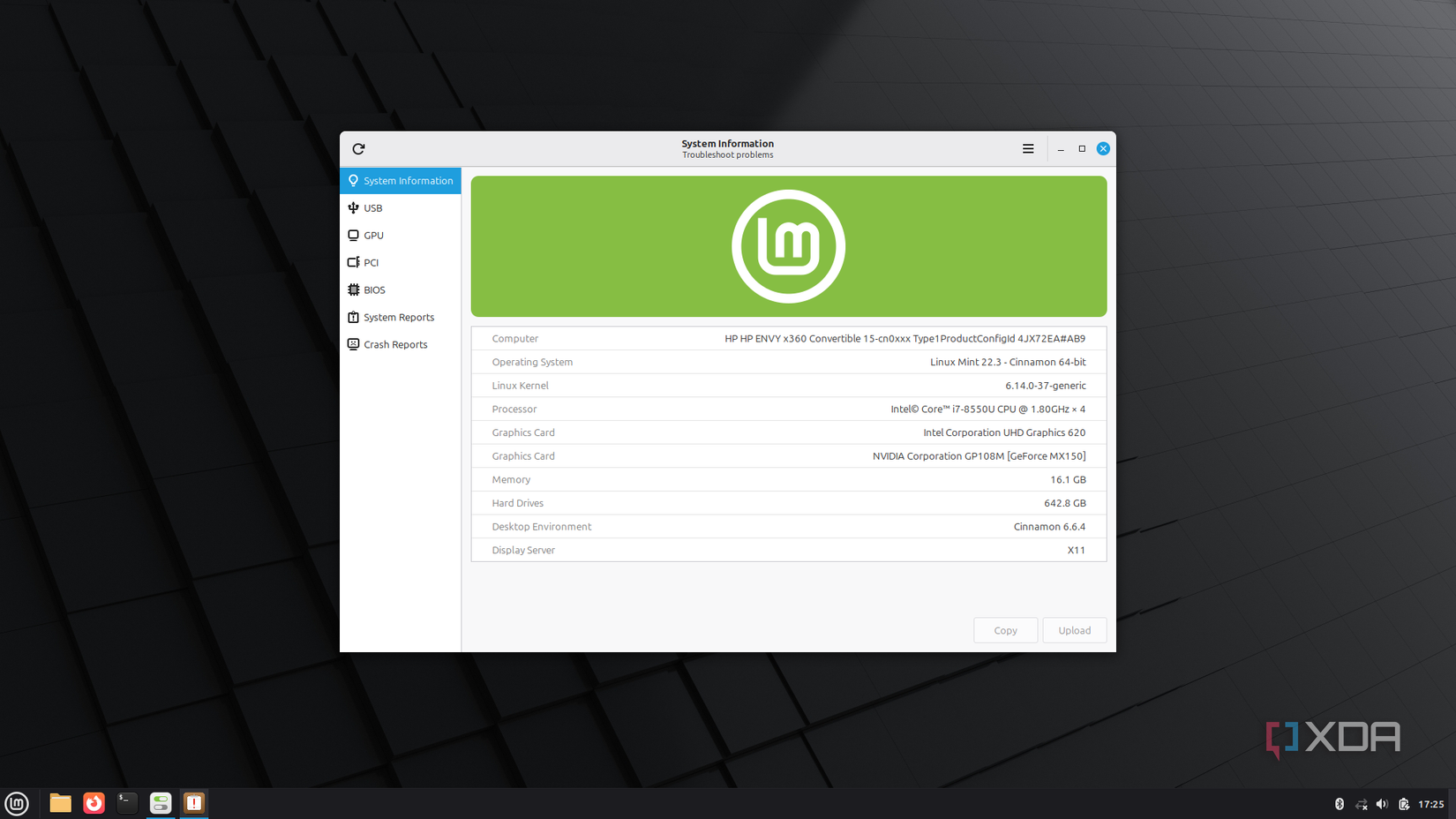Launch the web browser from the panel
The height and width of the screenshot is (819, 1456).
[94, 803]
